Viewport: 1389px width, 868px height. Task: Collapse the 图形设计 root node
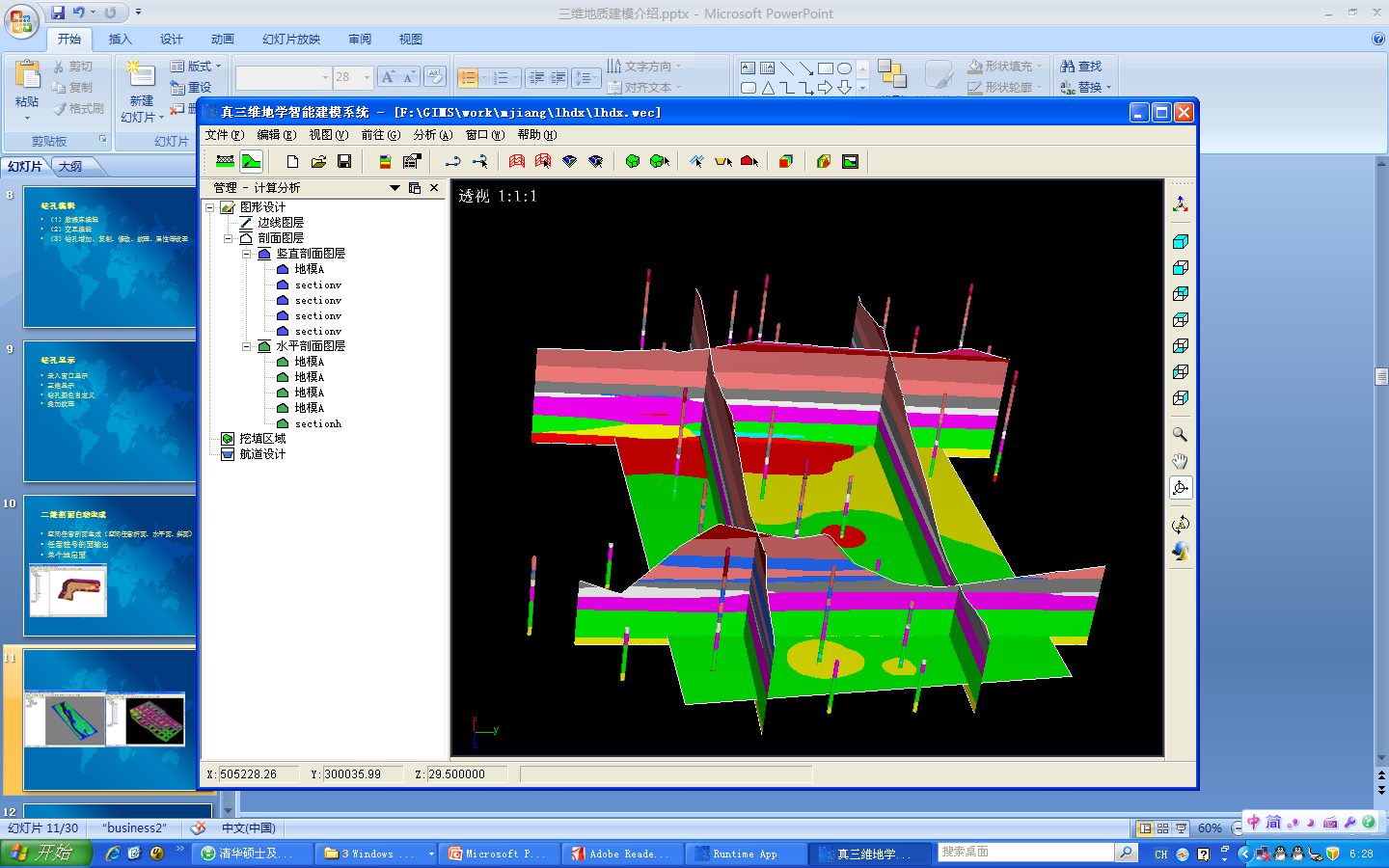[x=209, y=207]
